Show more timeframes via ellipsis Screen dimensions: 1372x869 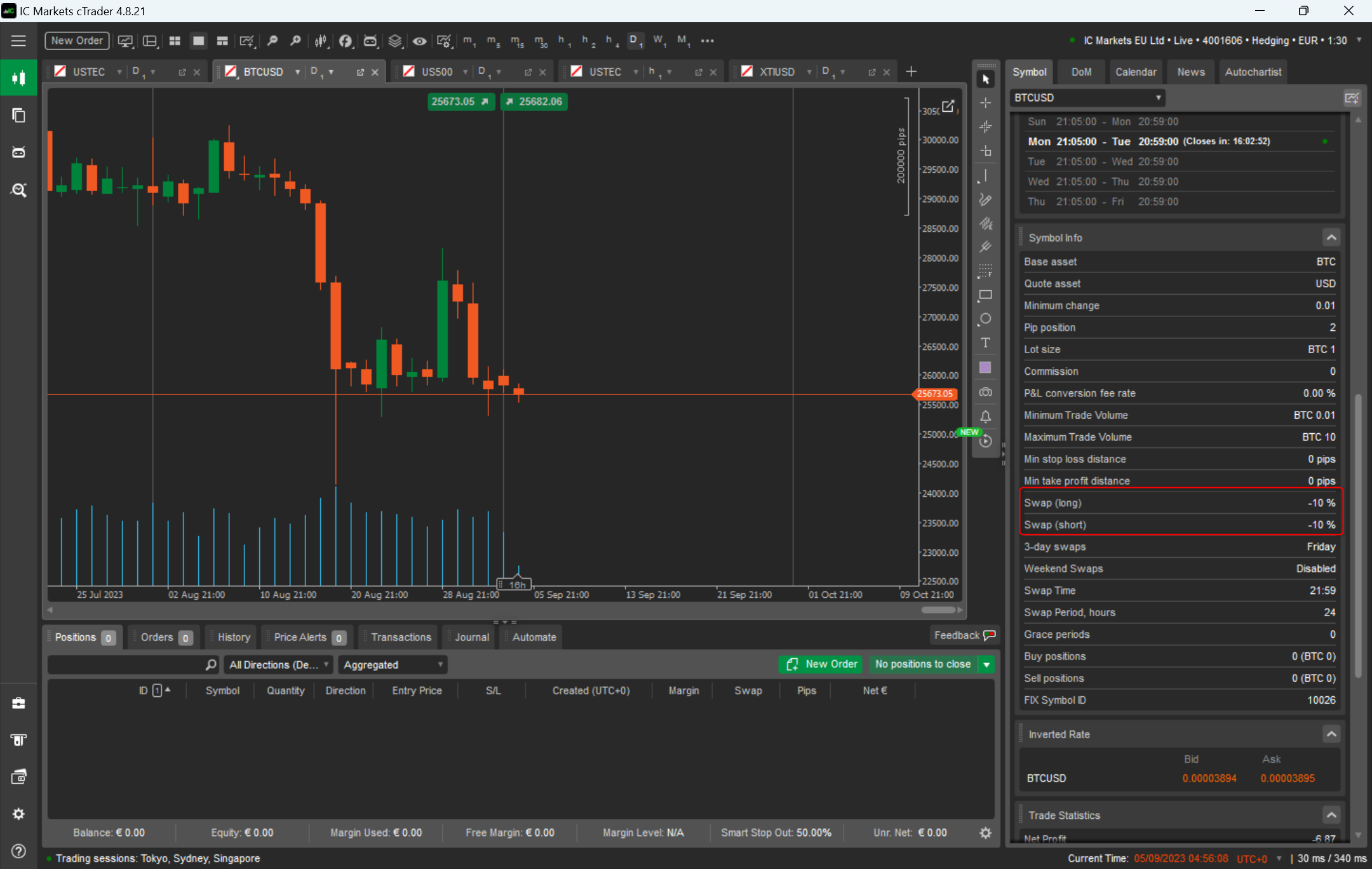pos(707,41)
